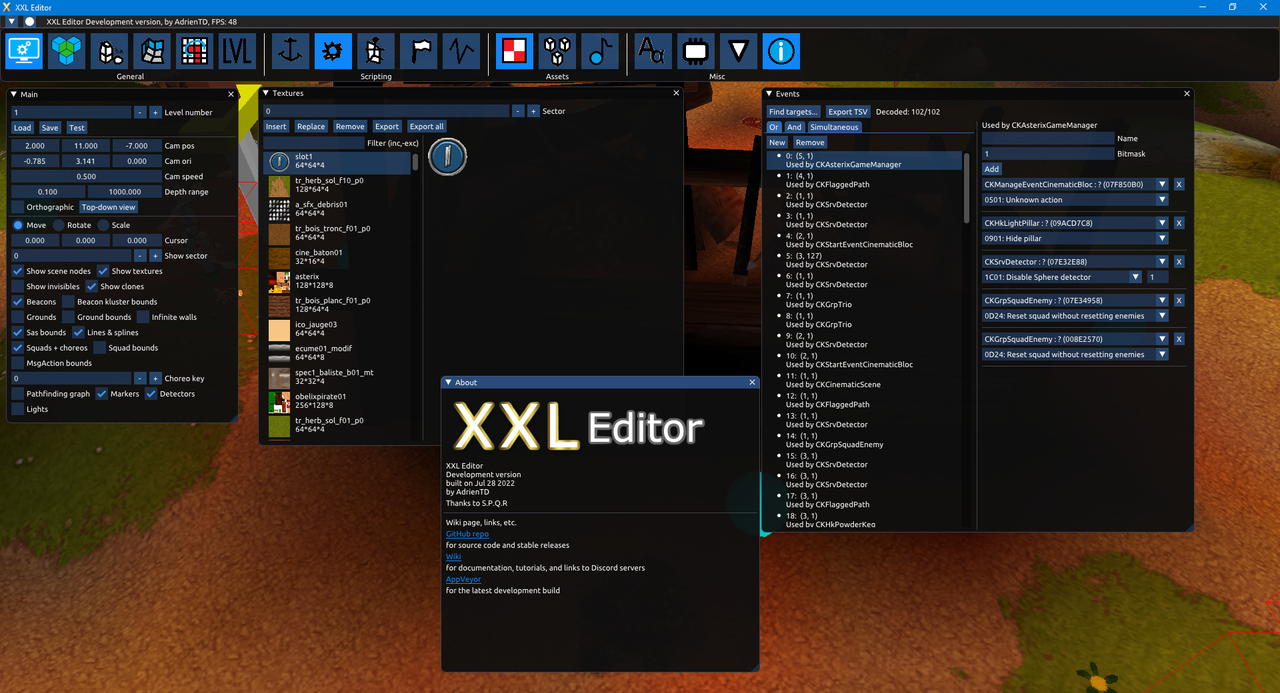Enable the Orthographic checkbox
This screenshot has height=693, width=1280.
pyautogui.click(x=18, y=207)
